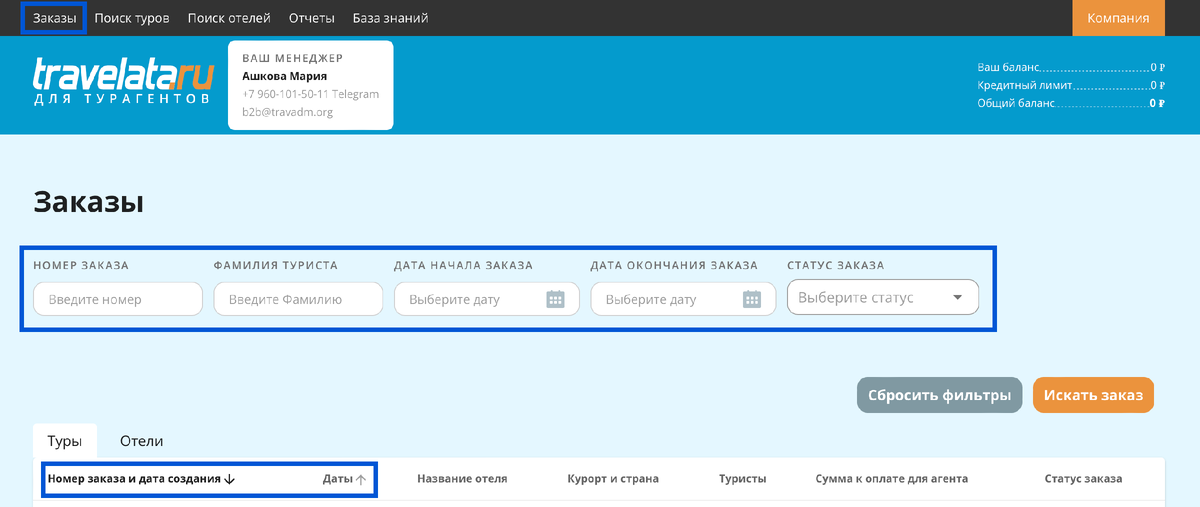
Task: Click up arrow sort icon next to Даты
Action: tap(361, 479)
